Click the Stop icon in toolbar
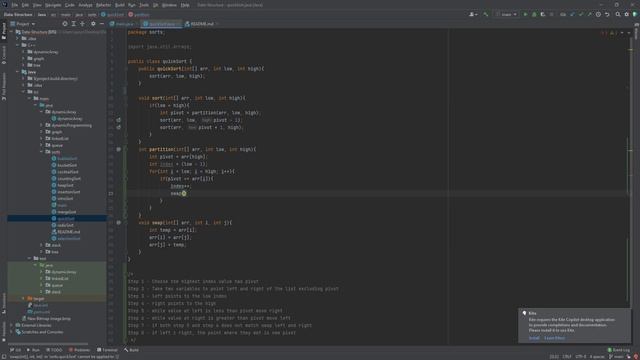The image size is (640, 360). pyautogui.click(x=552, y=14)
